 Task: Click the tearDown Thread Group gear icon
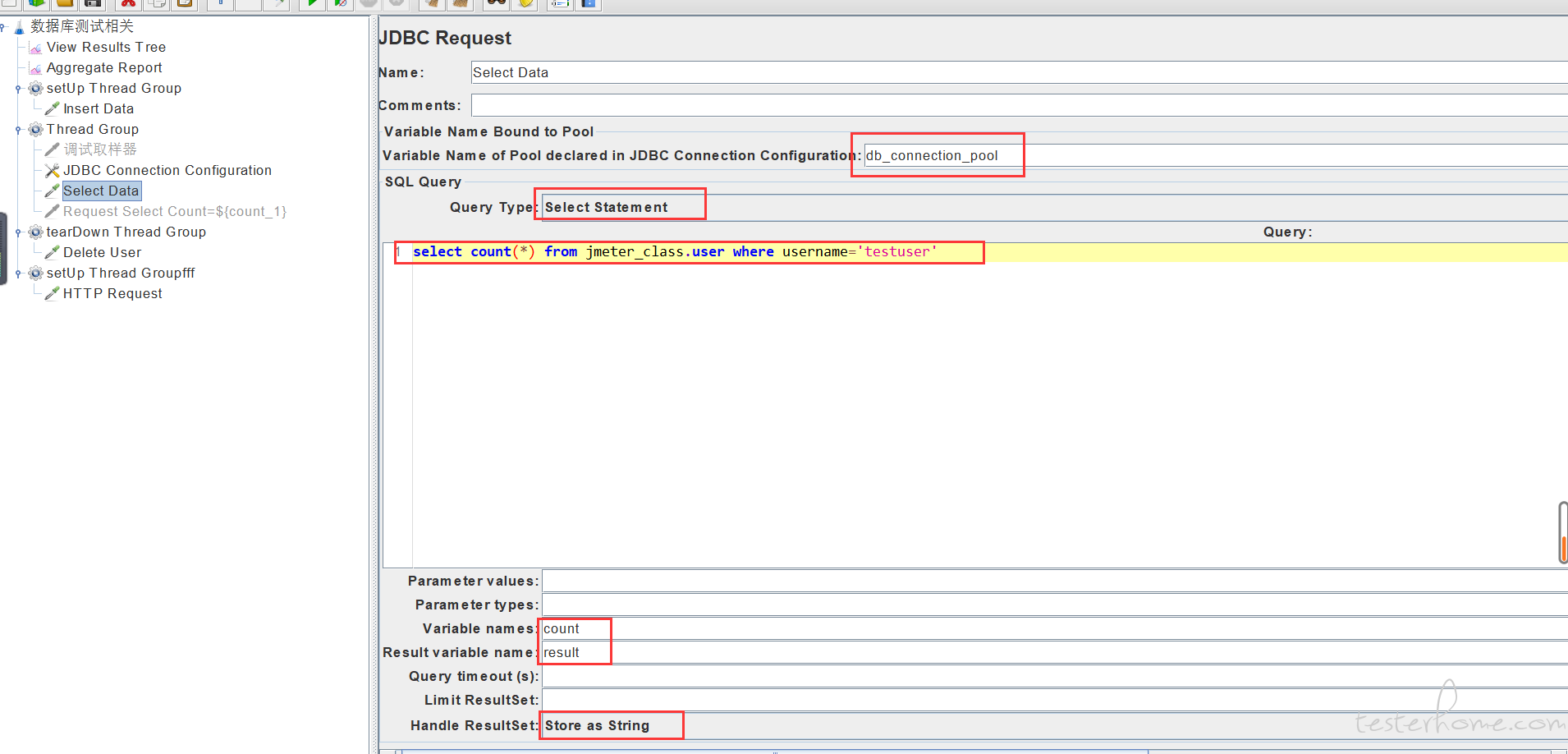pos(35,232)
